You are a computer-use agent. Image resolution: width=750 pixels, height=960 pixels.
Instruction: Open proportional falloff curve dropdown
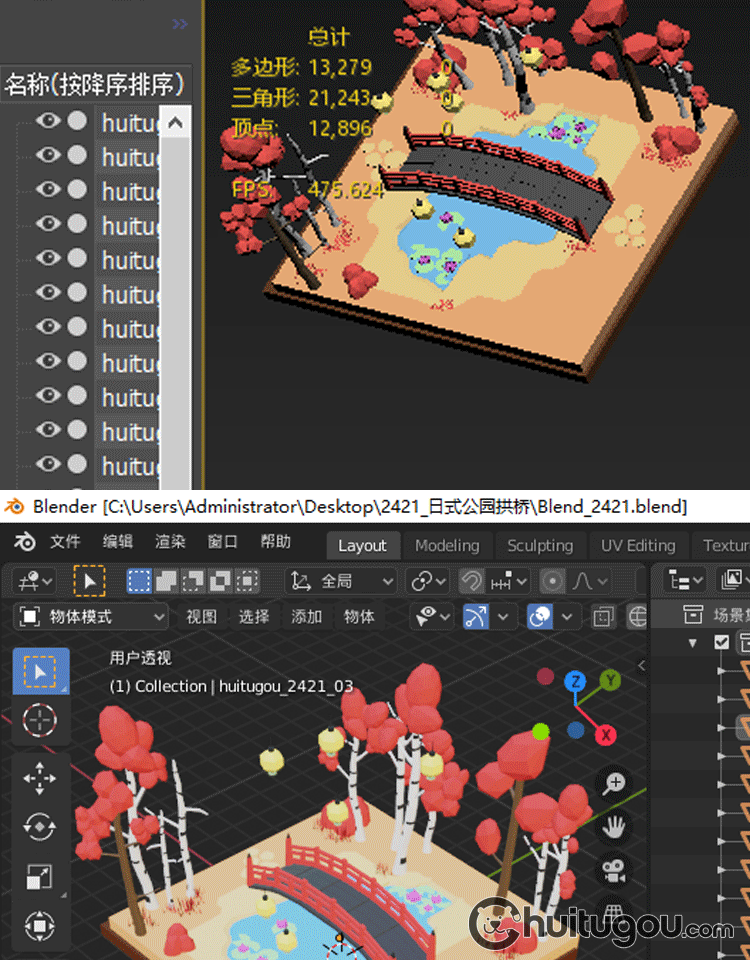click(590, 581)
